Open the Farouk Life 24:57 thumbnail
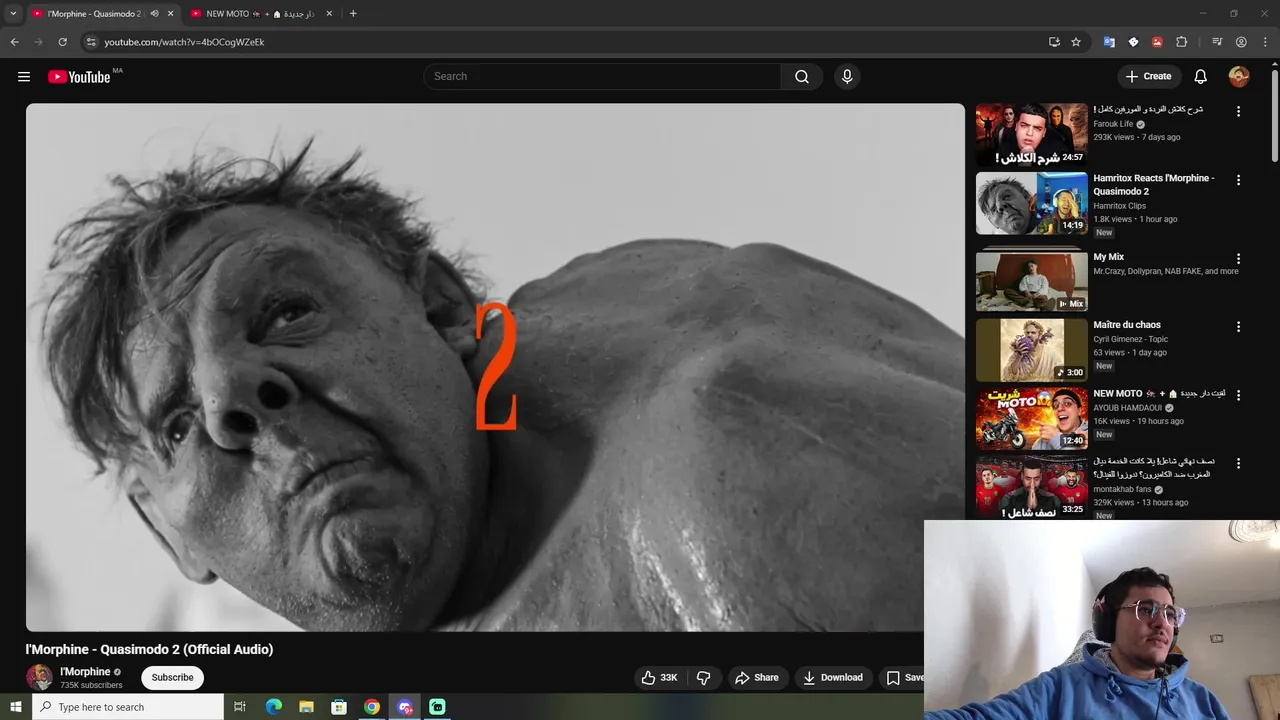 point(1031,135)
